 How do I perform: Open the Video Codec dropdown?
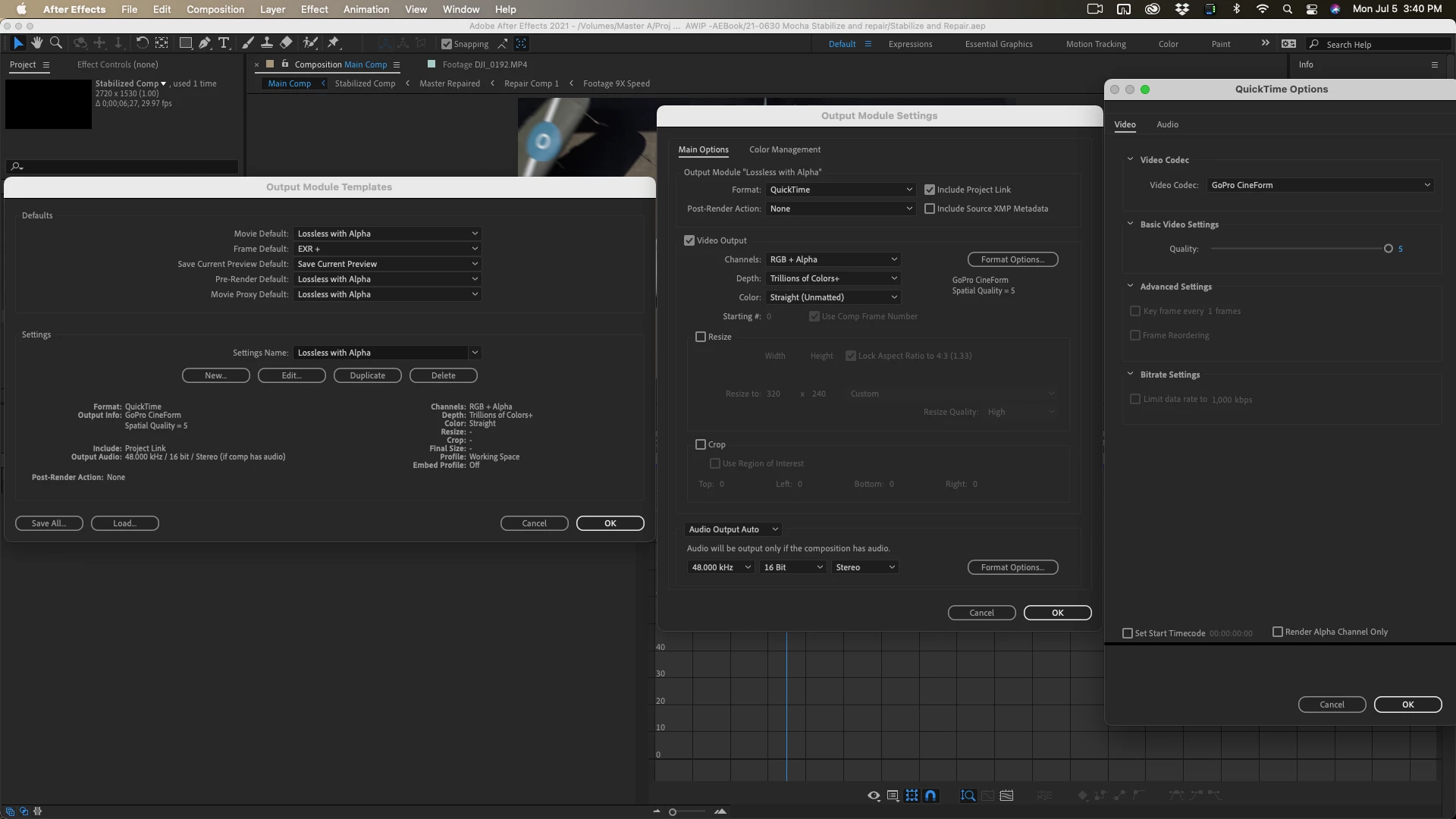click(1319, 185)
